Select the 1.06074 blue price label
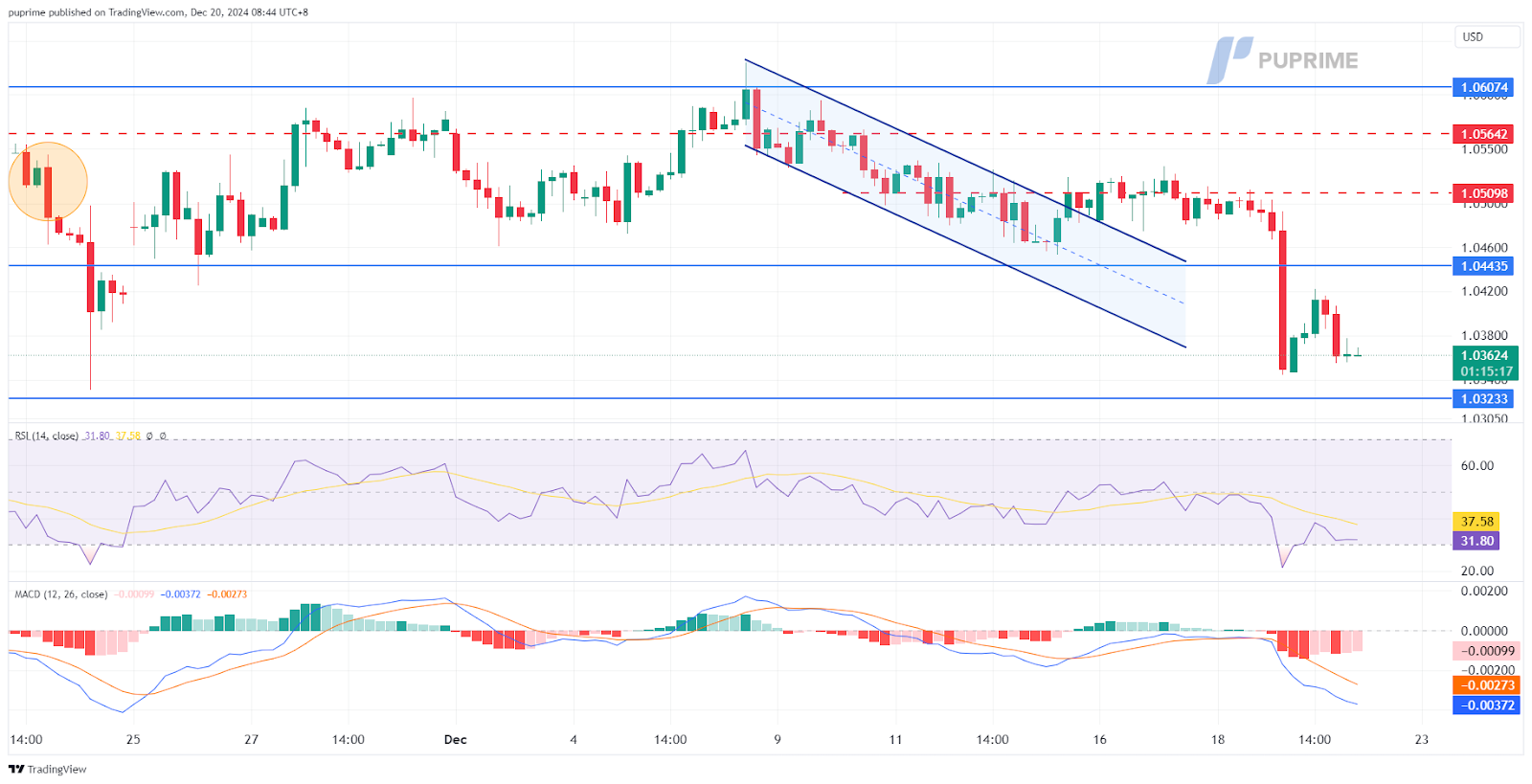 click(1483, 87)
